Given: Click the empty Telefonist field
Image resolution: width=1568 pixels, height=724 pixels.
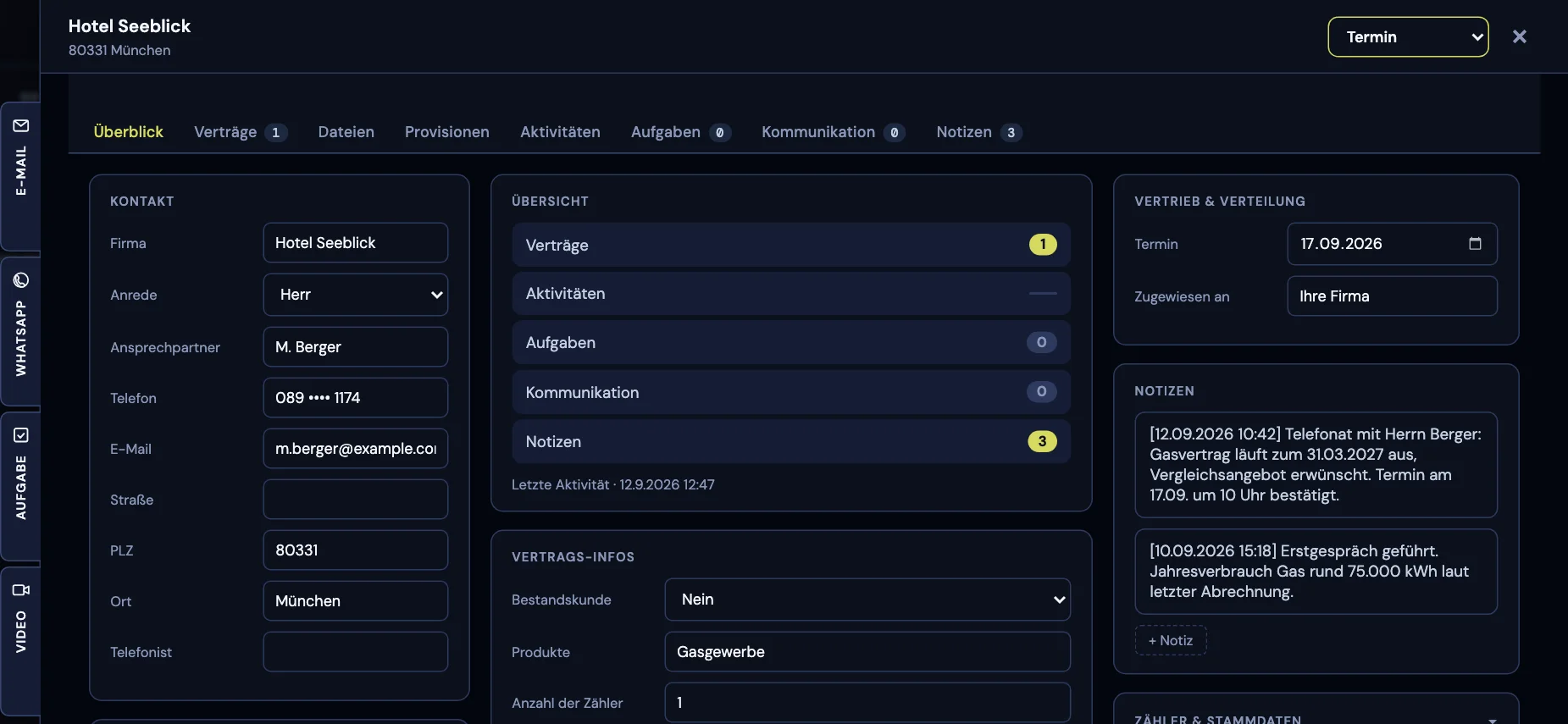Looking at the screenshot, I should tap(356, 652).
